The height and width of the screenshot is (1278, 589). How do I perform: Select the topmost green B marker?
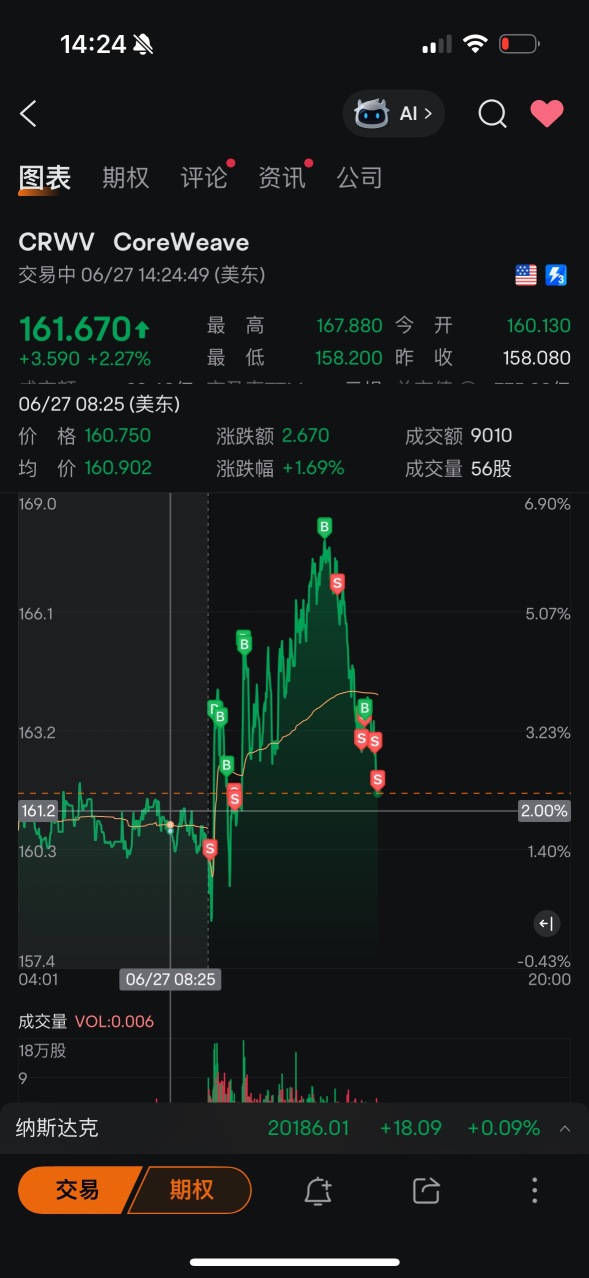(x=324, y=526)
